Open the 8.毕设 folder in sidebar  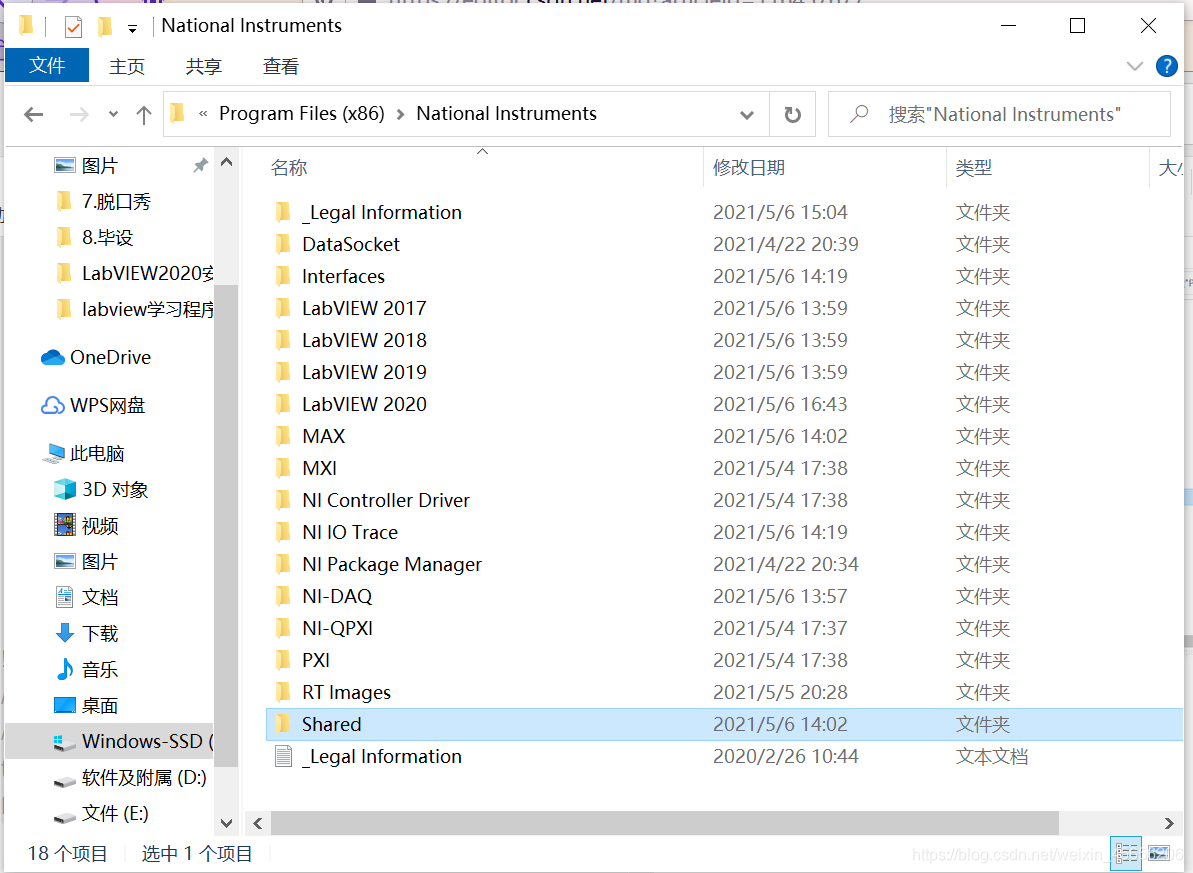click(x=107, y=237)
